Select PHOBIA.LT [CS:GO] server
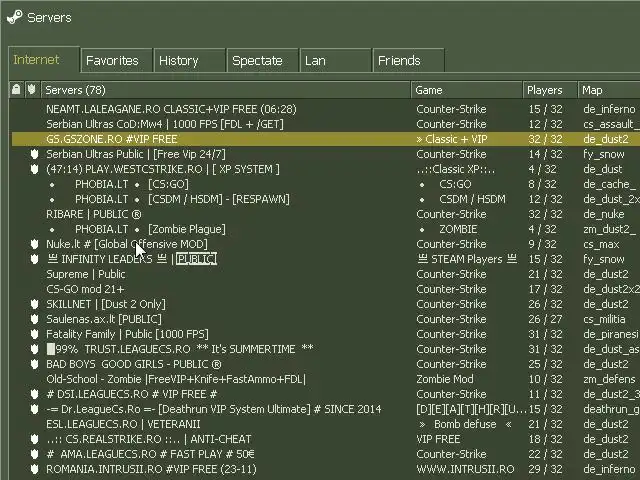 tap(119, 184)
